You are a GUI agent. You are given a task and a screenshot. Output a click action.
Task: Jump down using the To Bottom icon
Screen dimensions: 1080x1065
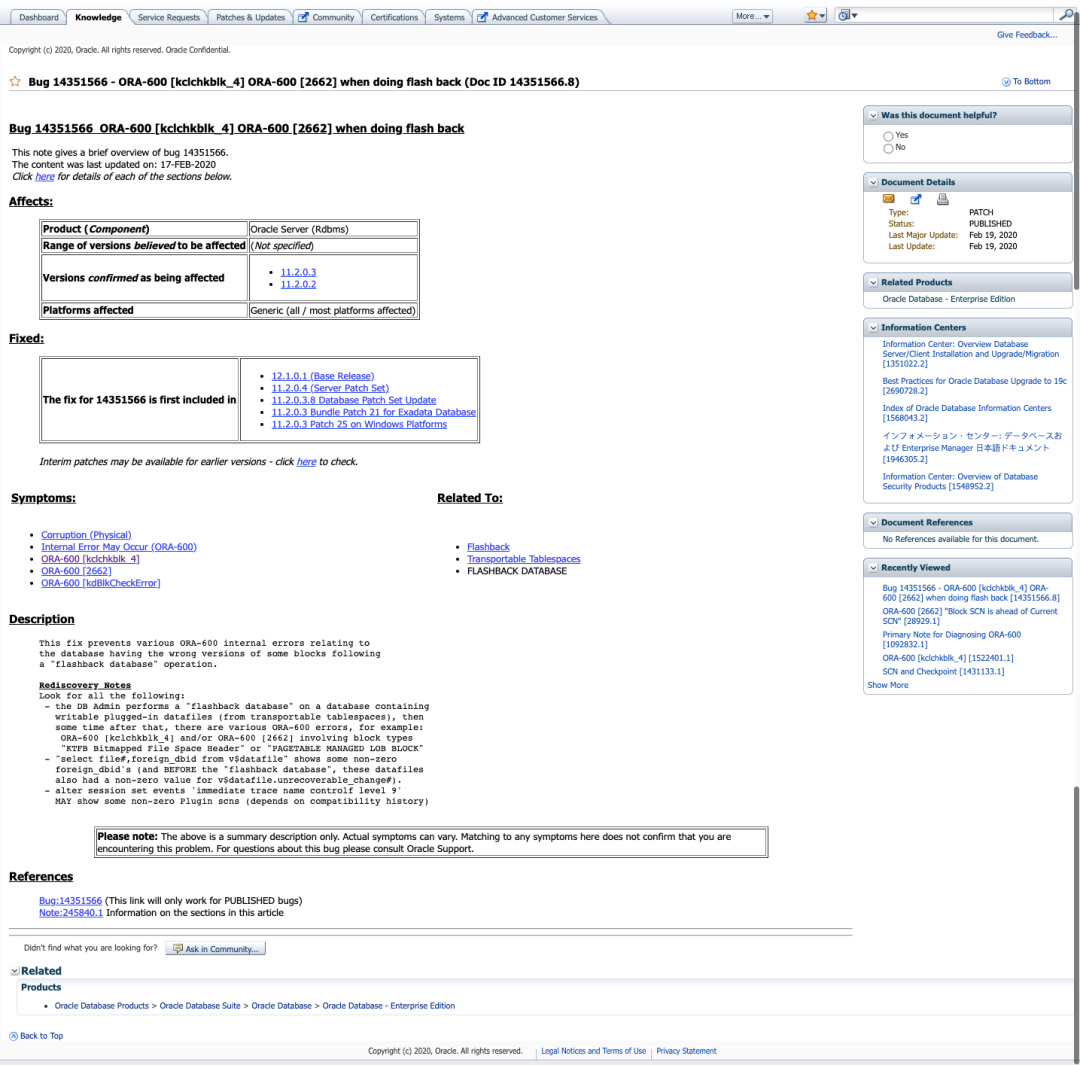coord(1005,81)
